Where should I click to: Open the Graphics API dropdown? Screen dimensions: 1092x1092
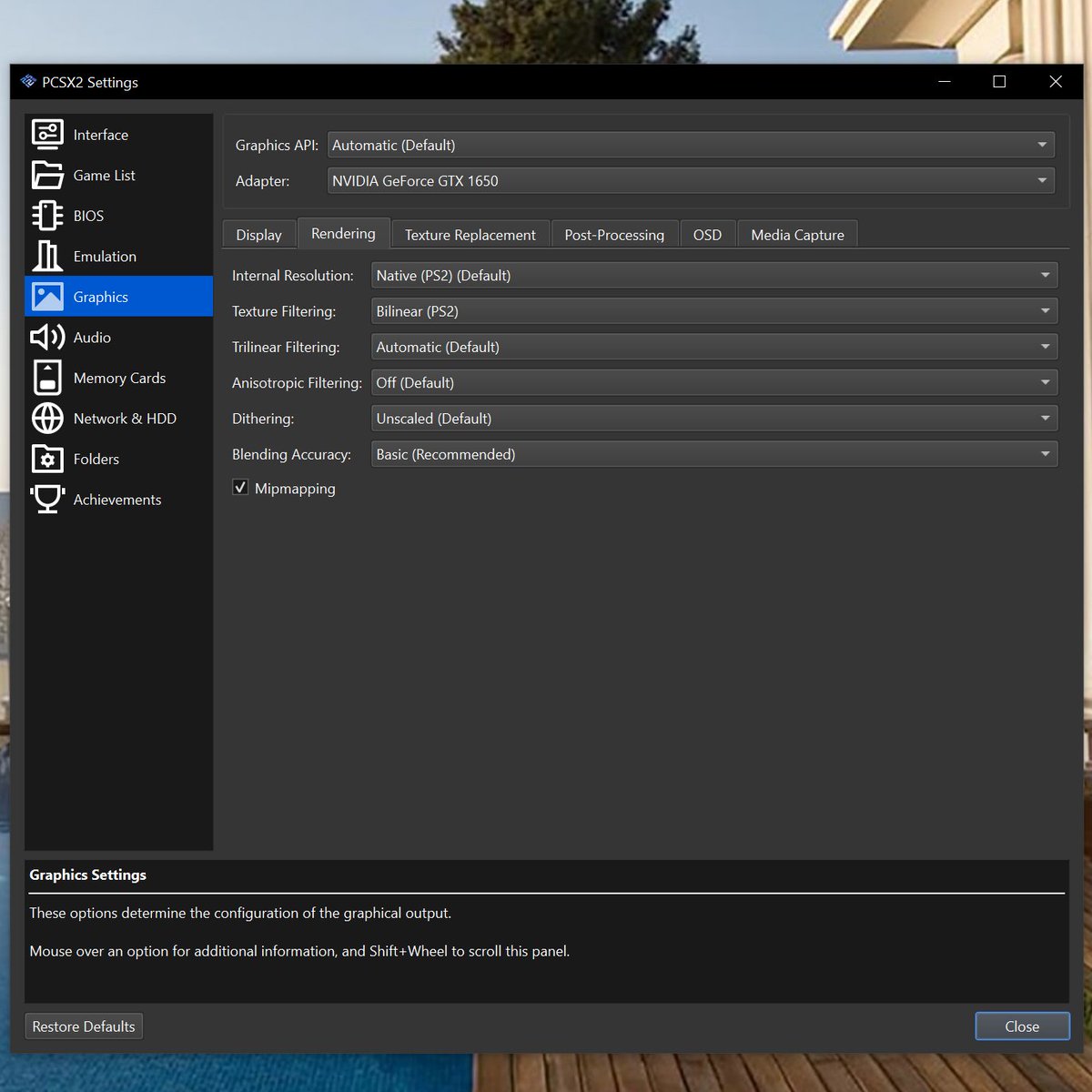point(691,145)
